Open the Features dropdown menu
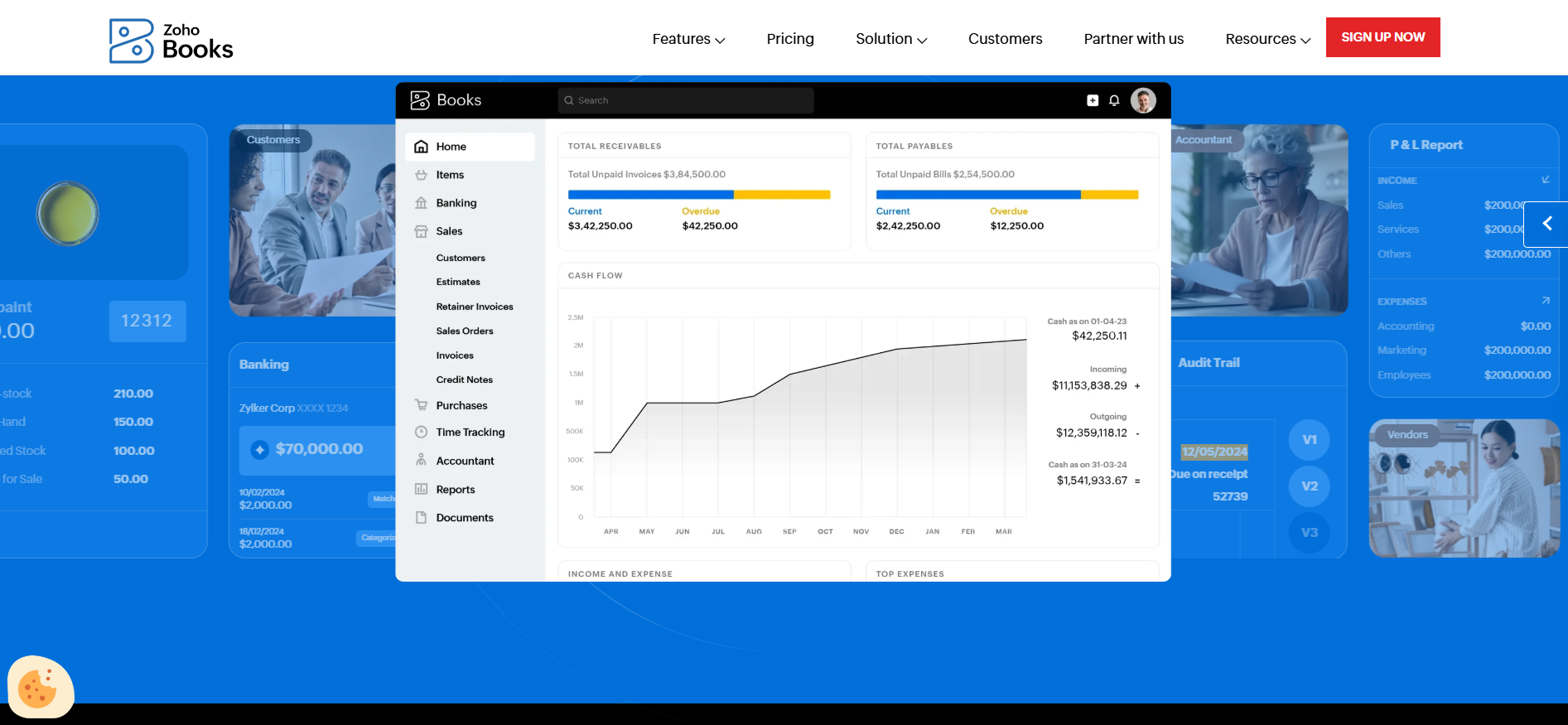1568x725 pixels. [688, 39]
